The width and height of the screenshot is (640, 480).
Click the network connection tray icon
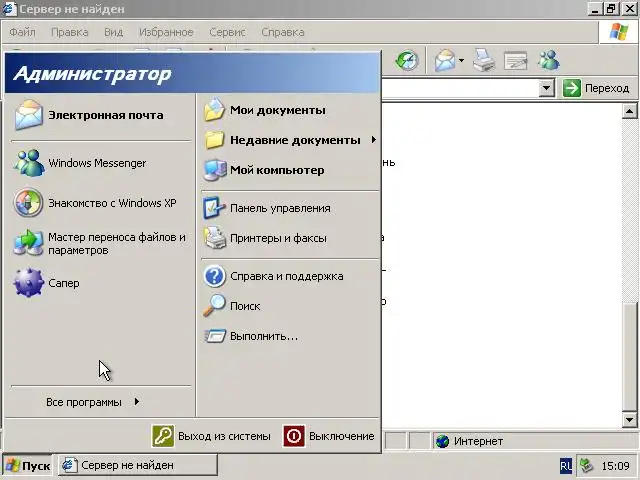586,466
